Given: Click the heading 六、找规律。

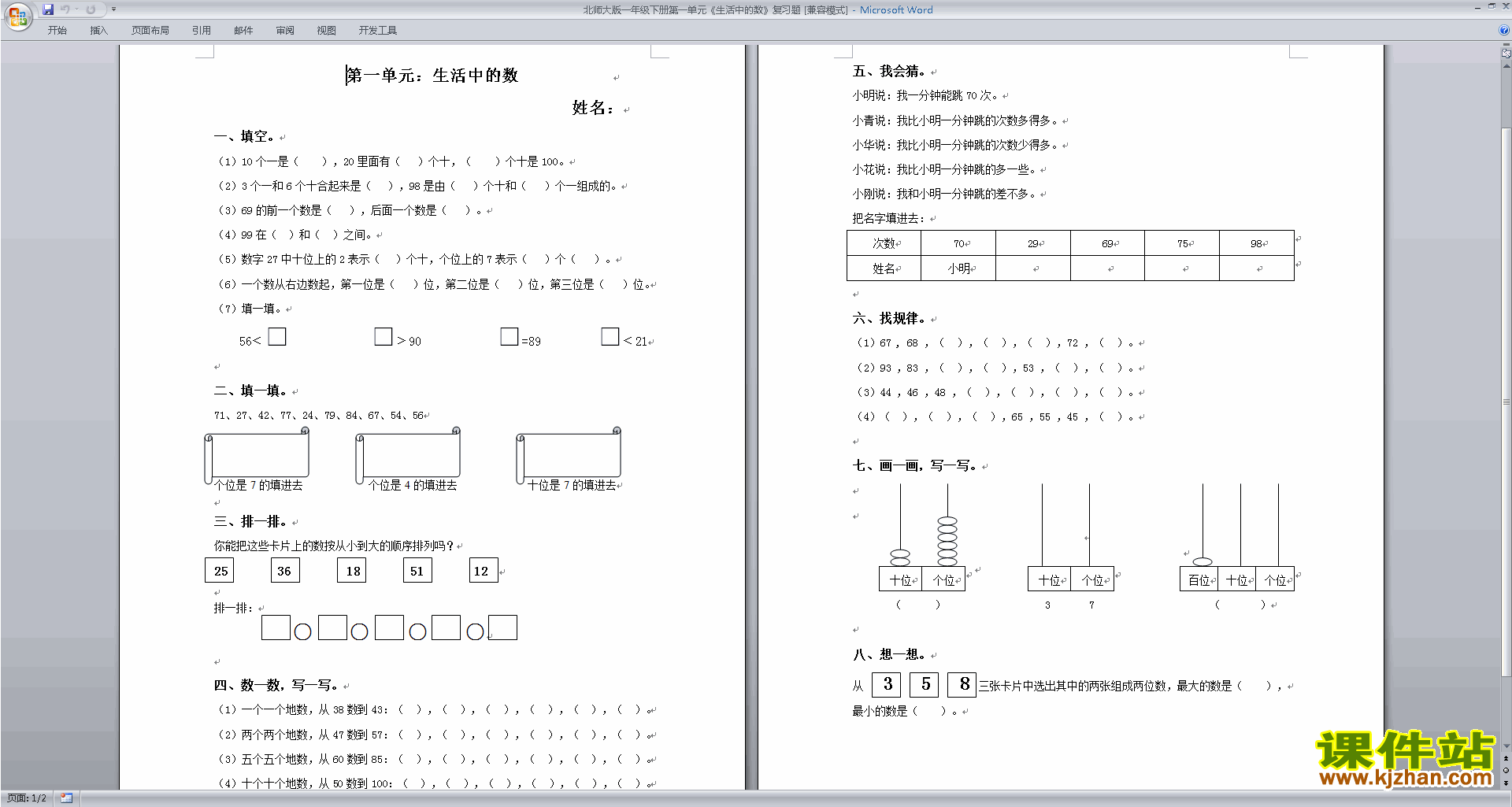Looking at the screenshot, I should (x=889, y=318).
